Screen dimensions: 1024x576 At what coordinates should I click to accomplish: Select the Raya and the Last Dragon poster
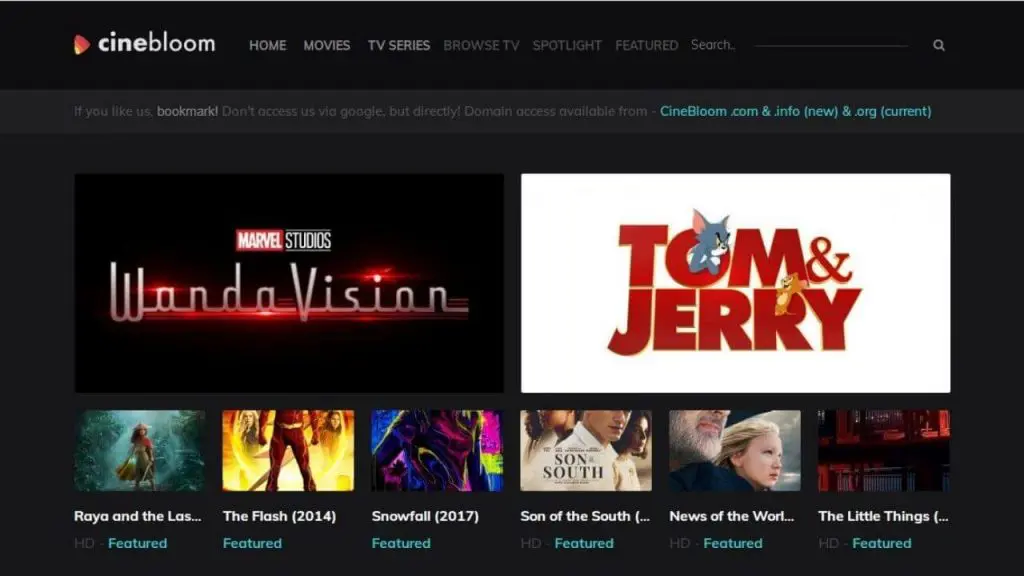coord(140,450)
